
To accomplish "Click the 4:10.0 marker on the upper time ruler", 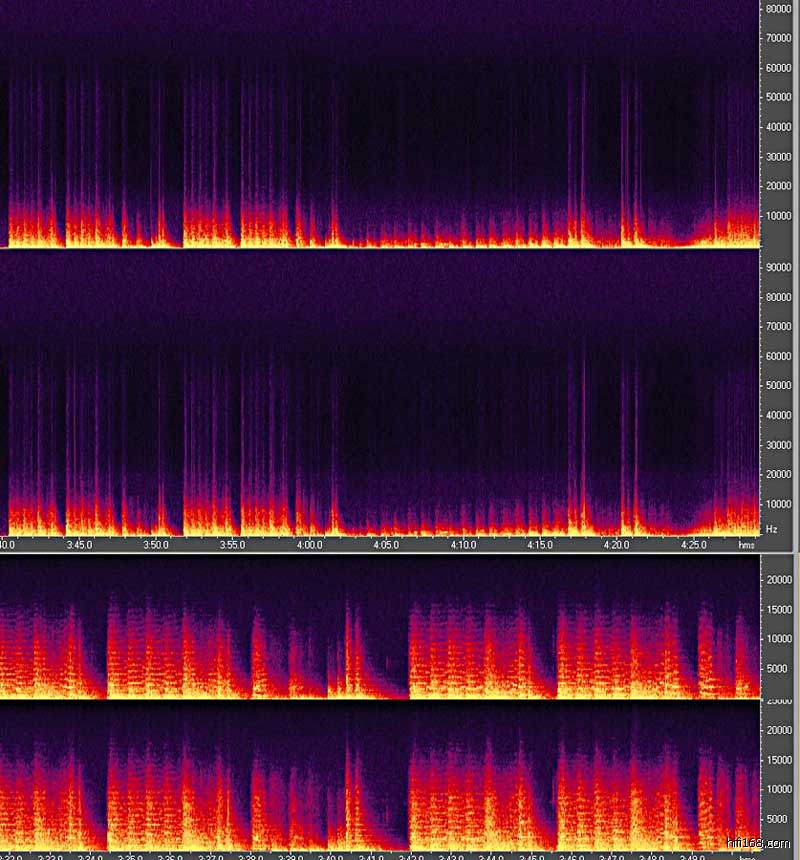I will click(463, 545).
